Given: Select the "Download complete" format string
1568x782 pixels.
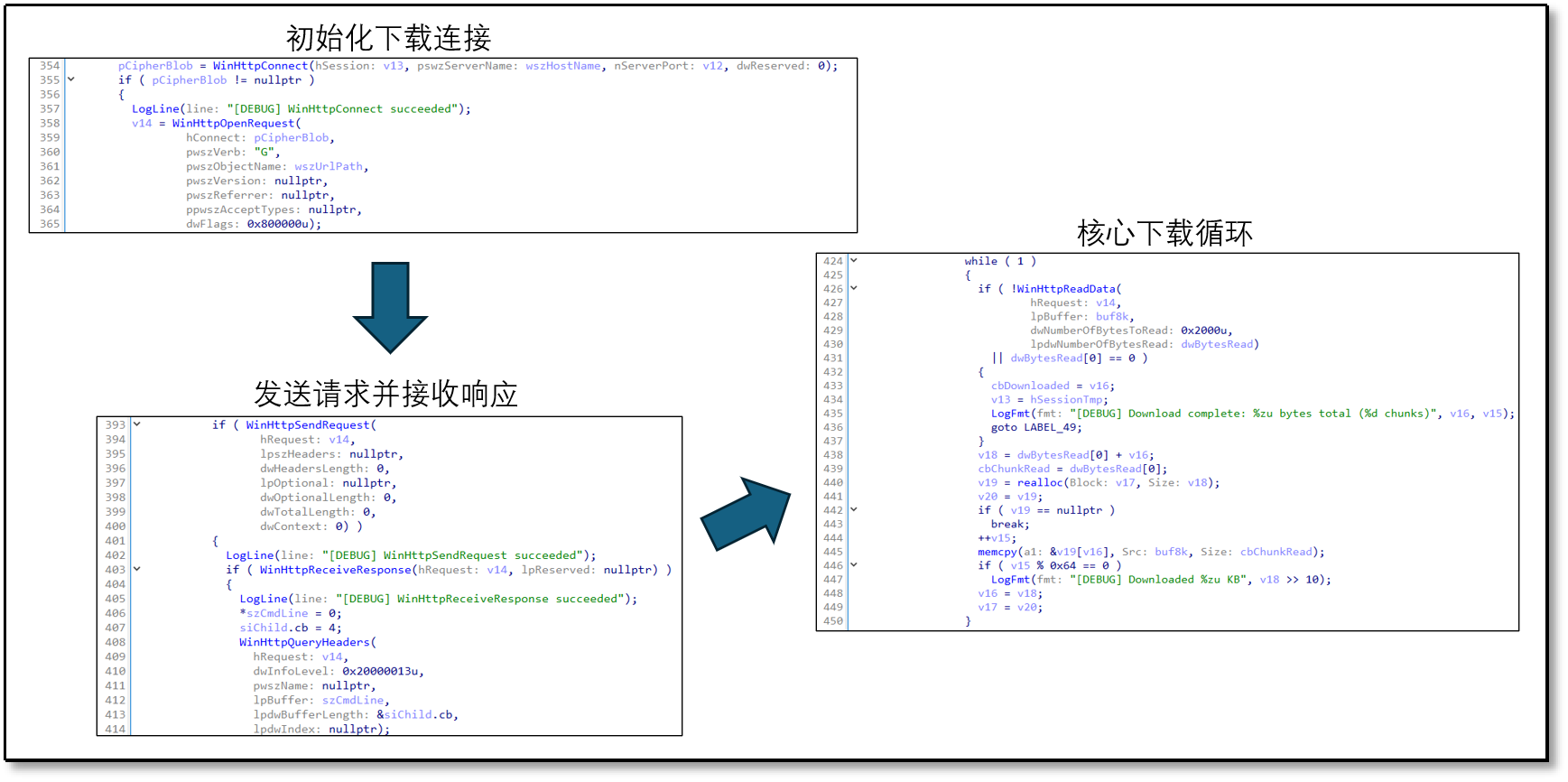Looking at the screenshot, I should pos(1253,414).
